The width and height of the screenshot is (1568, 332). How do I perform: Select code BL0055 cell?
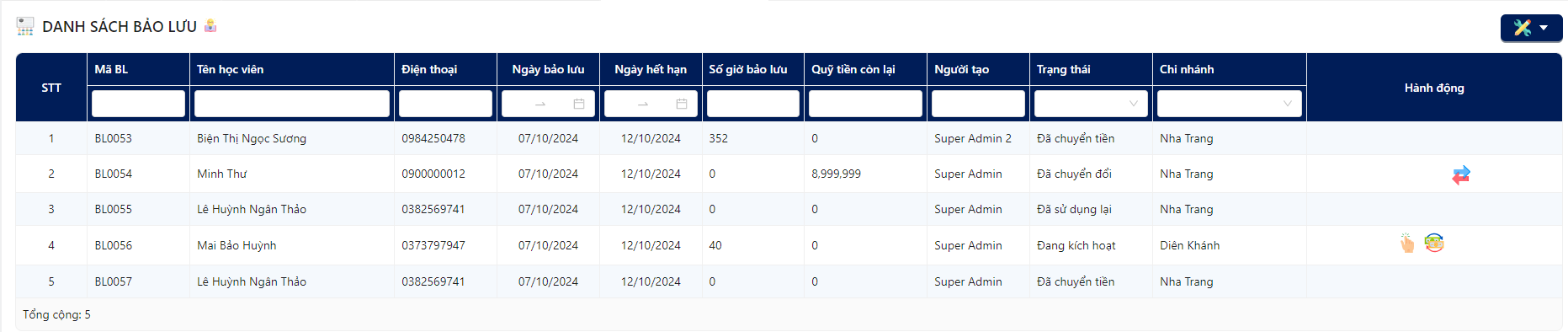coord(138,209)
